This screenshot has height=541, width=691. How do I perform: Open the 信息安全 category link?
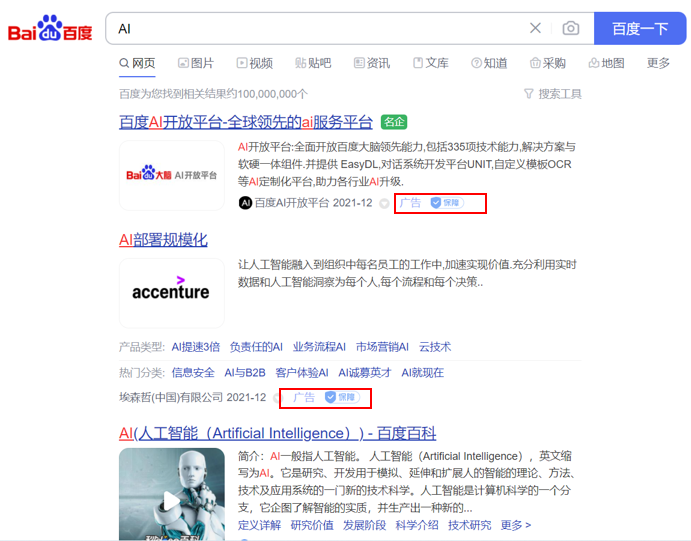[193, 373]
